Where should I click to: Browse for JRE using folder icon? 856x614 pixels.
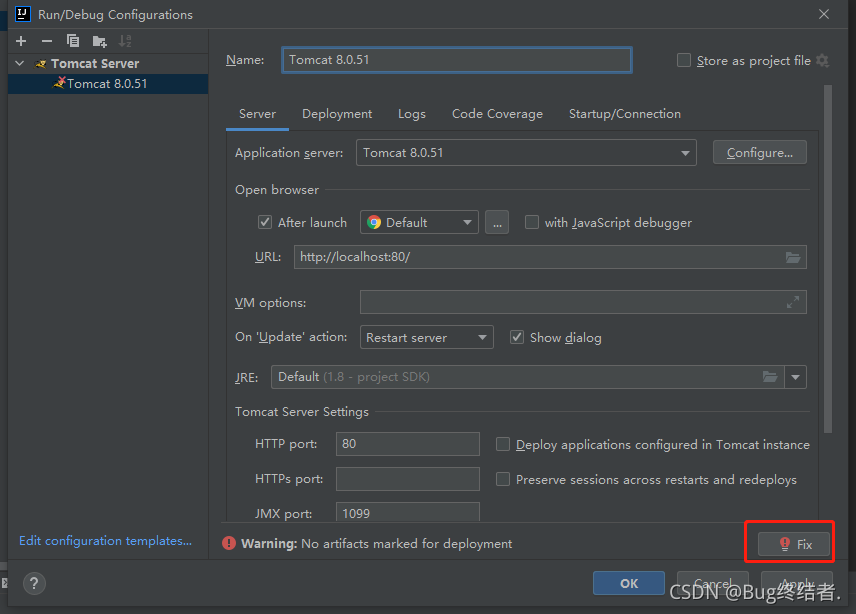770,377
